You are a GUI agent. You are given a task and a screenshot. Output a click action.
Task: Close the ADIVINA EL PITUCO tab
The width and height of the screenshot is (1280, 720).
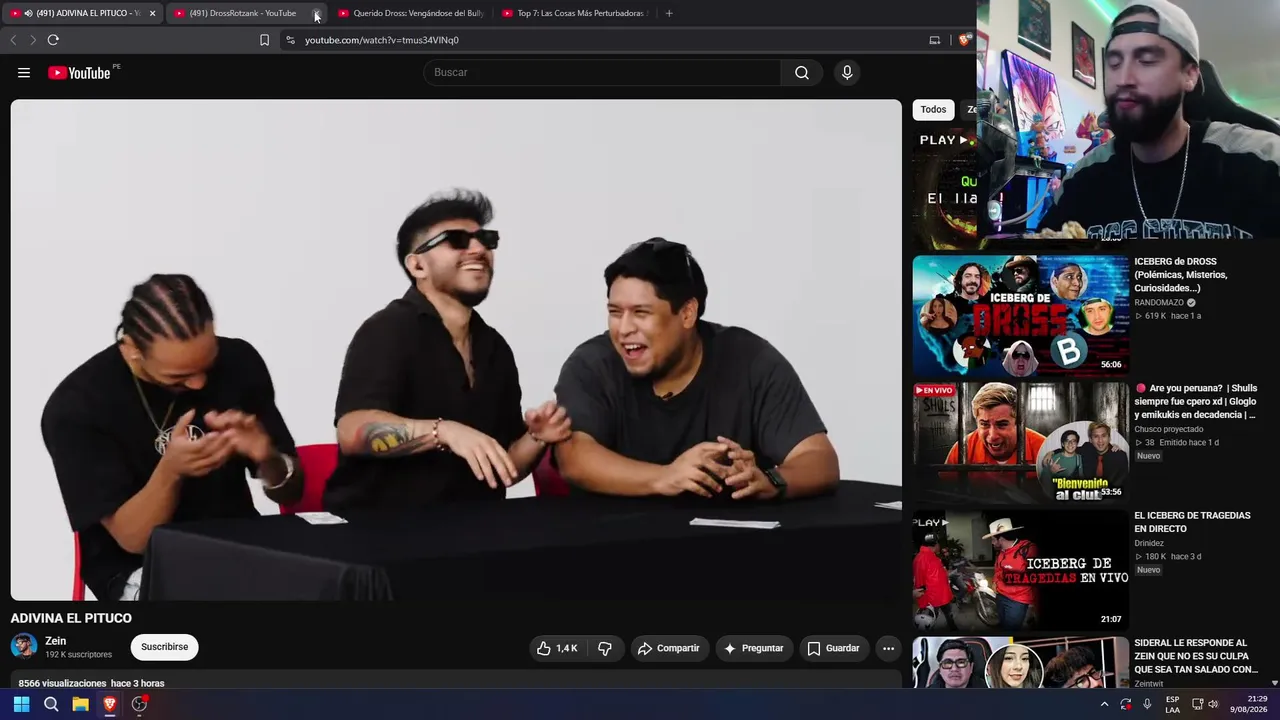(x=152, y=13)
